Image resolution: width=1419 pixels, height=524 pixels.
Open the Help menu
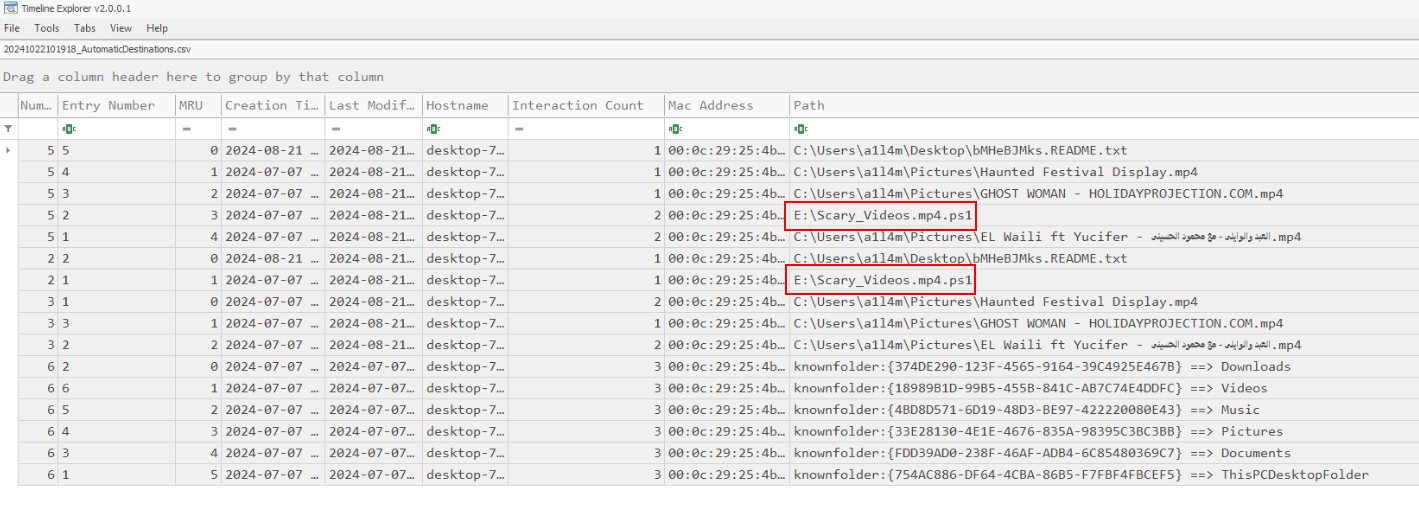pos(157,28)
